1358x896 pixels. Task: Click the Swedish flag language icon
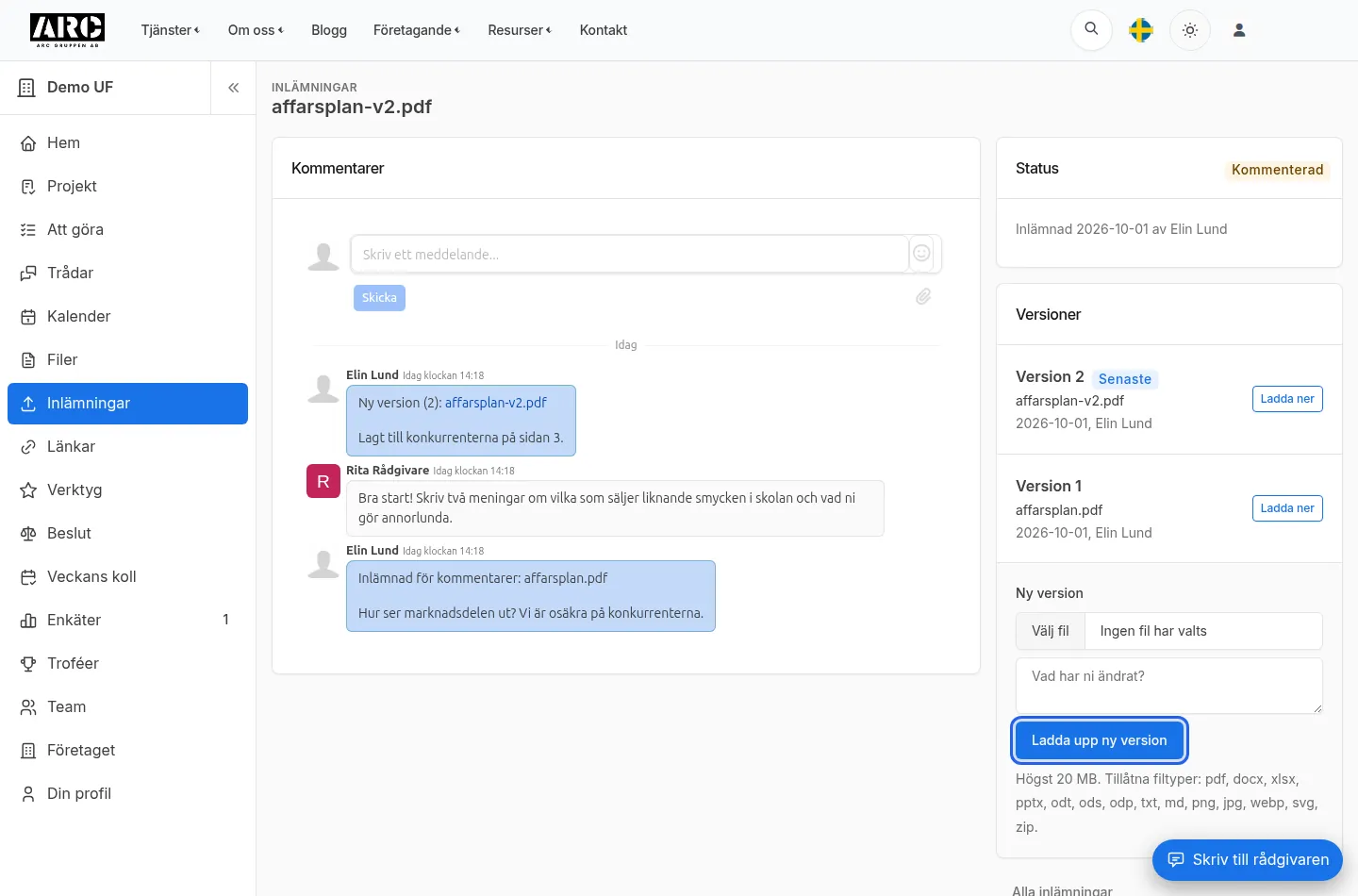(1141, 30)
